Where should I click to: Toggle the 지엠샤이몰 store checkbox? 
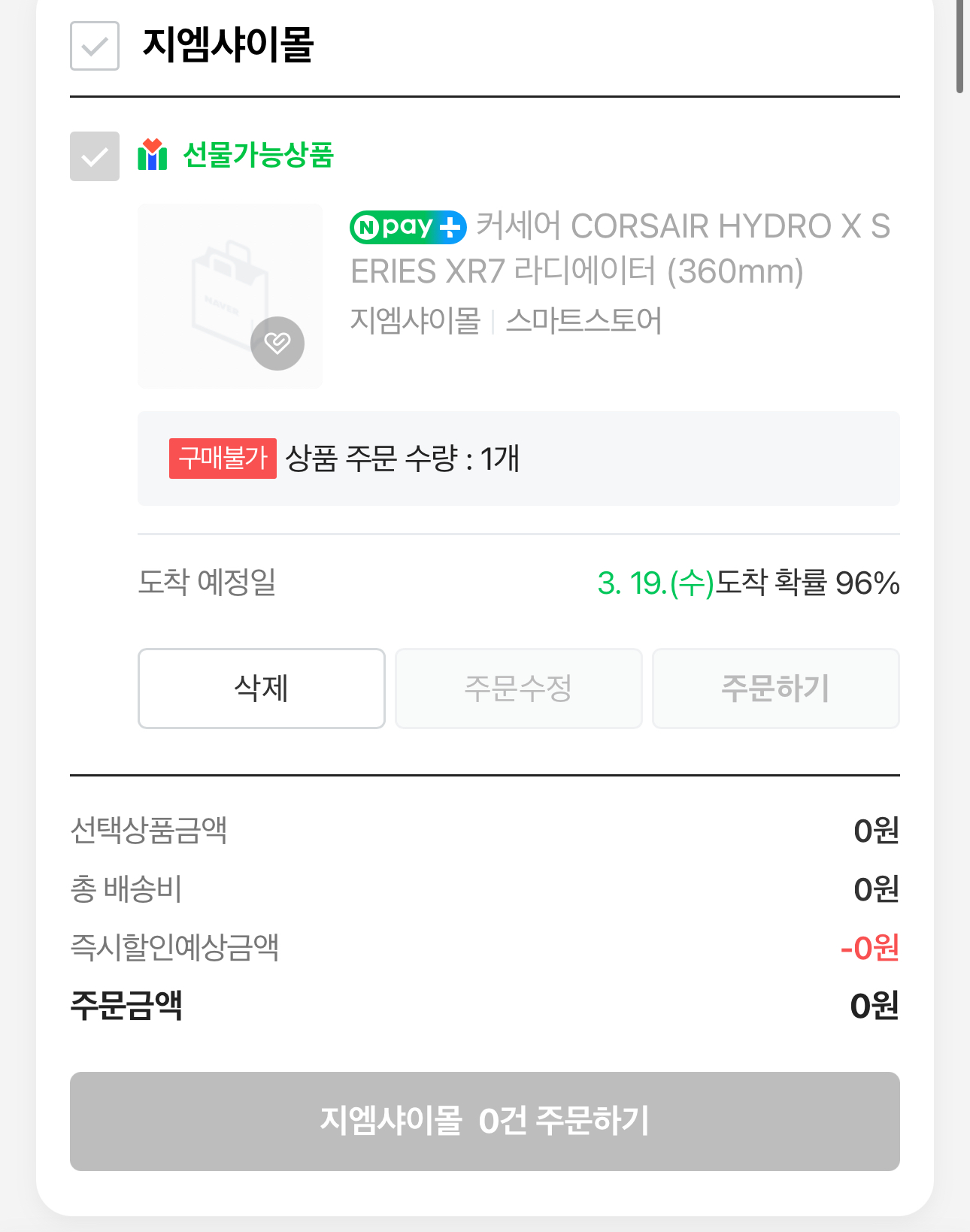pyautogui.click(x=95, y=46)
